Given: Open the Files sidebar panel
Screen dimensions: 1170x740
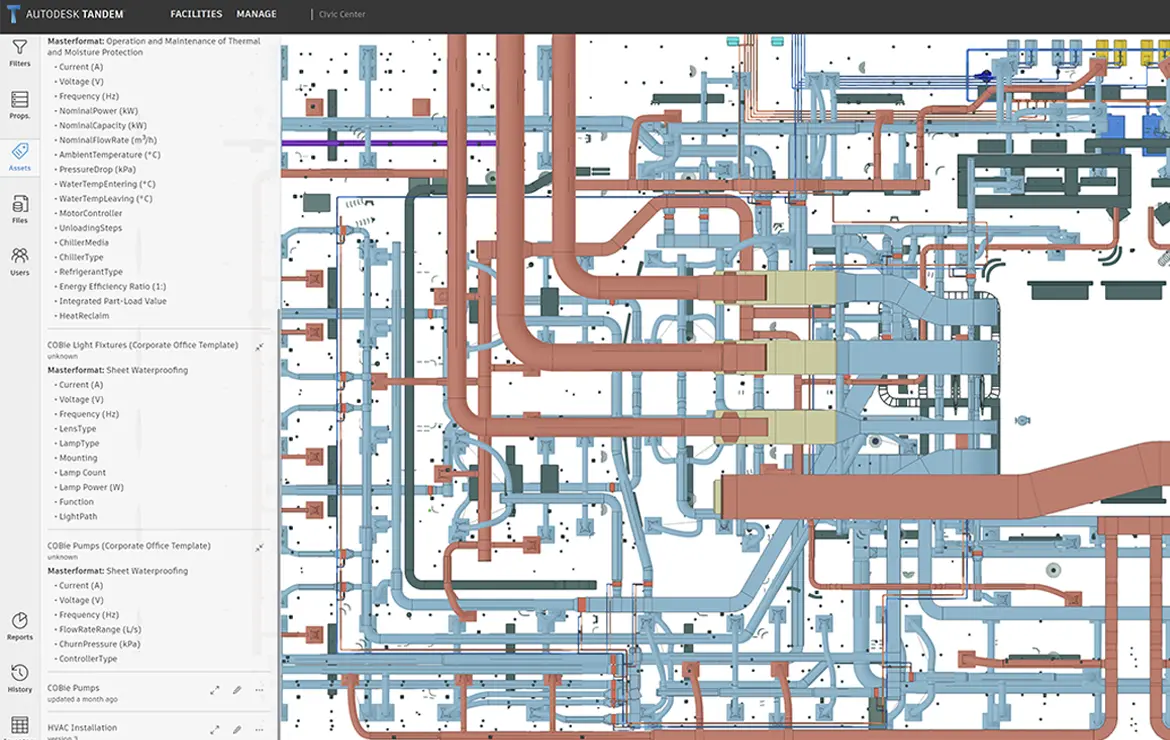Looking at the screenshot, I should click(x=20, y=210).
